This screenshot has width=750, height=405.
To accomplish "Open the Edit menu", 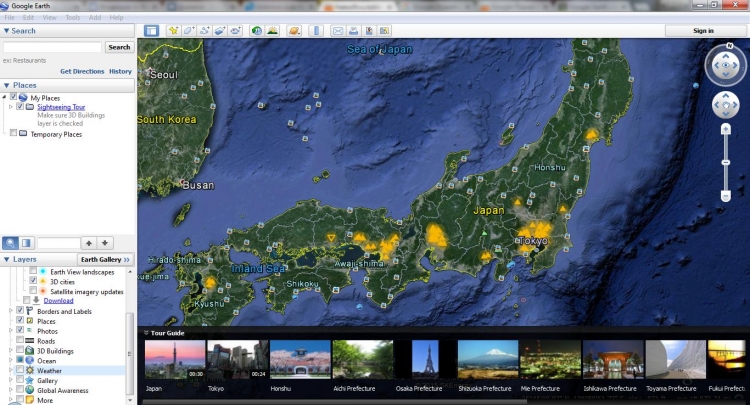I will coord(28,17).
